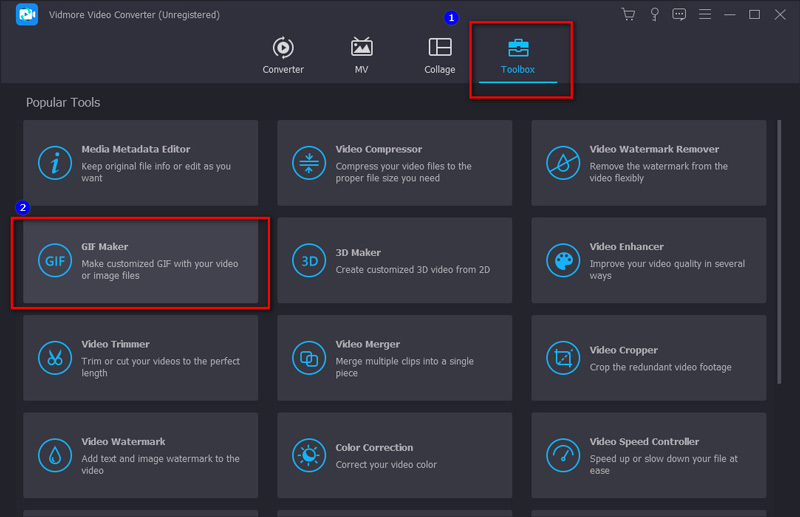800x517 pixels.
Task: Minimize the Vidmore window
Action: [730, 14]
